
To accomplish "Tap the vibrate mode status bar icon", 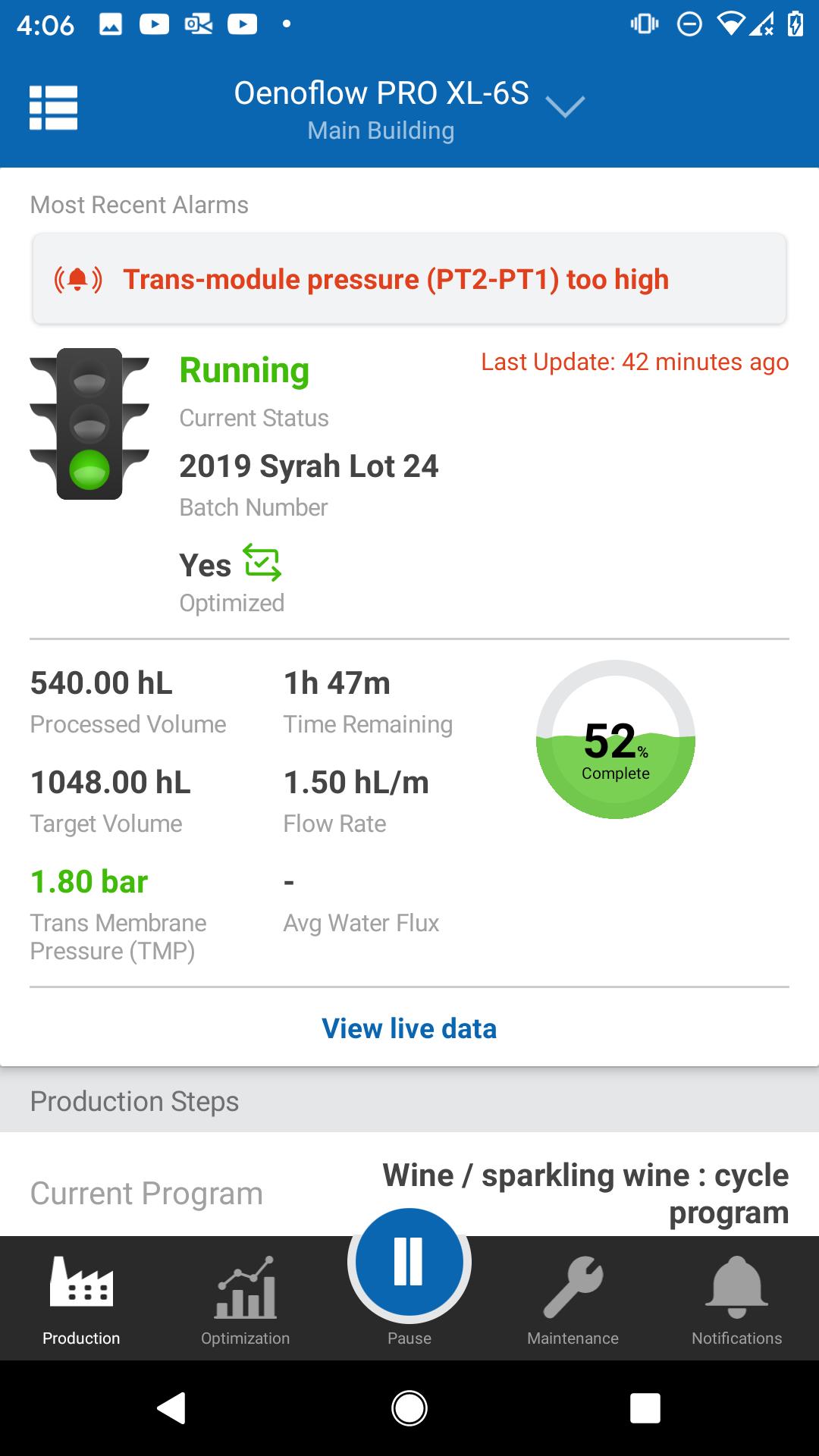I will tap(645, 24).
